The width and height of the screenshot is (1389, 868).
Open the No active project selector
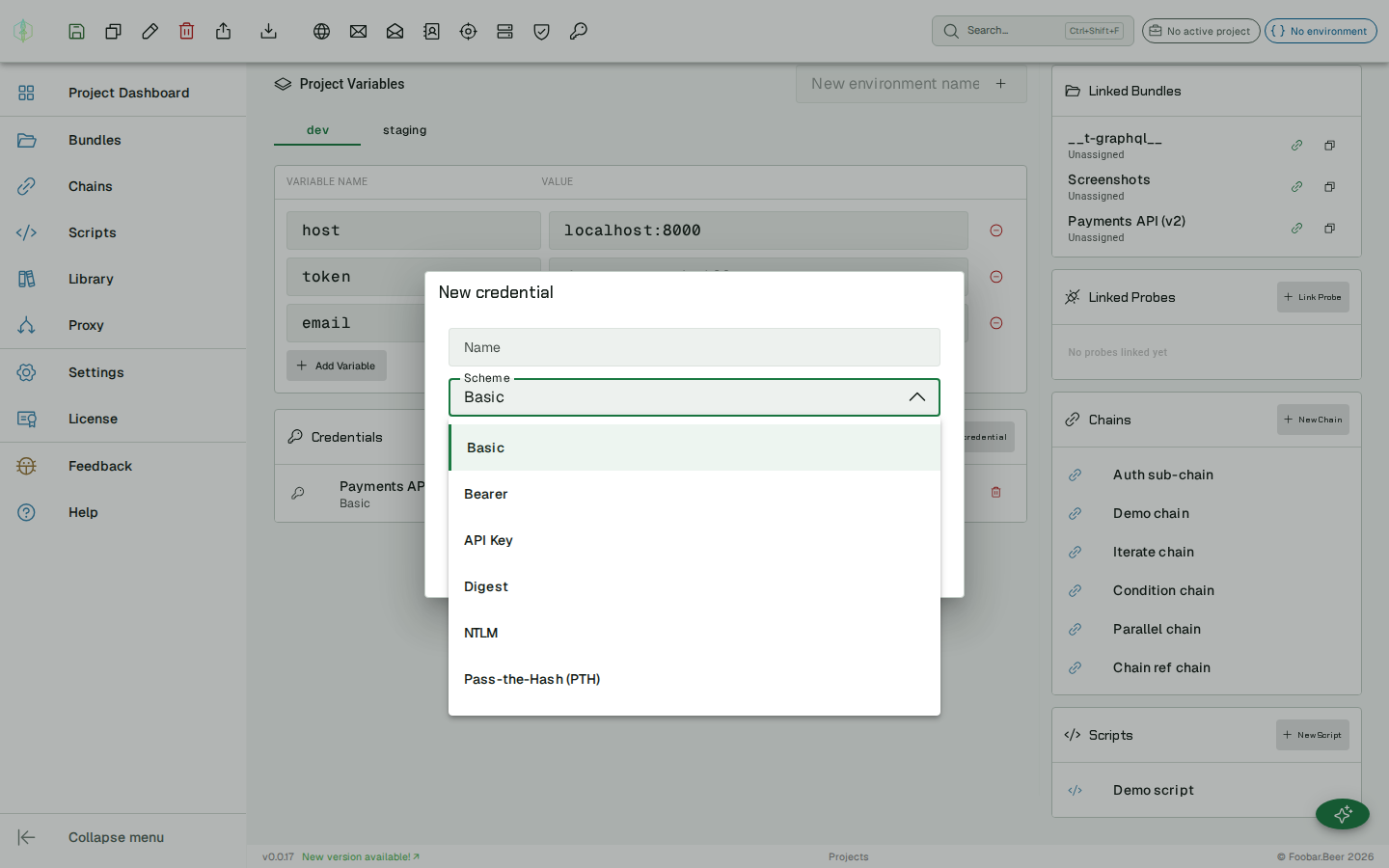click(1201, 31)
